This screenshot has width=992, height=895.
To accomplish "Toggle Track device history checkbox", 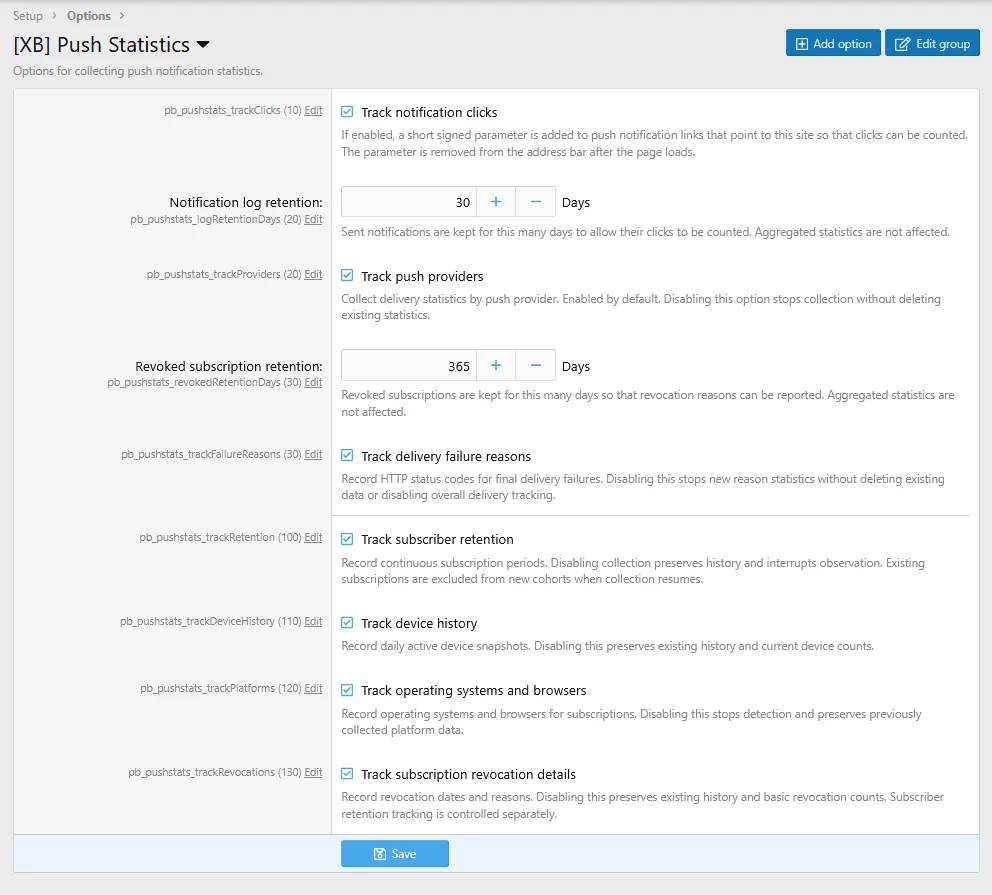I will [347, 622].
